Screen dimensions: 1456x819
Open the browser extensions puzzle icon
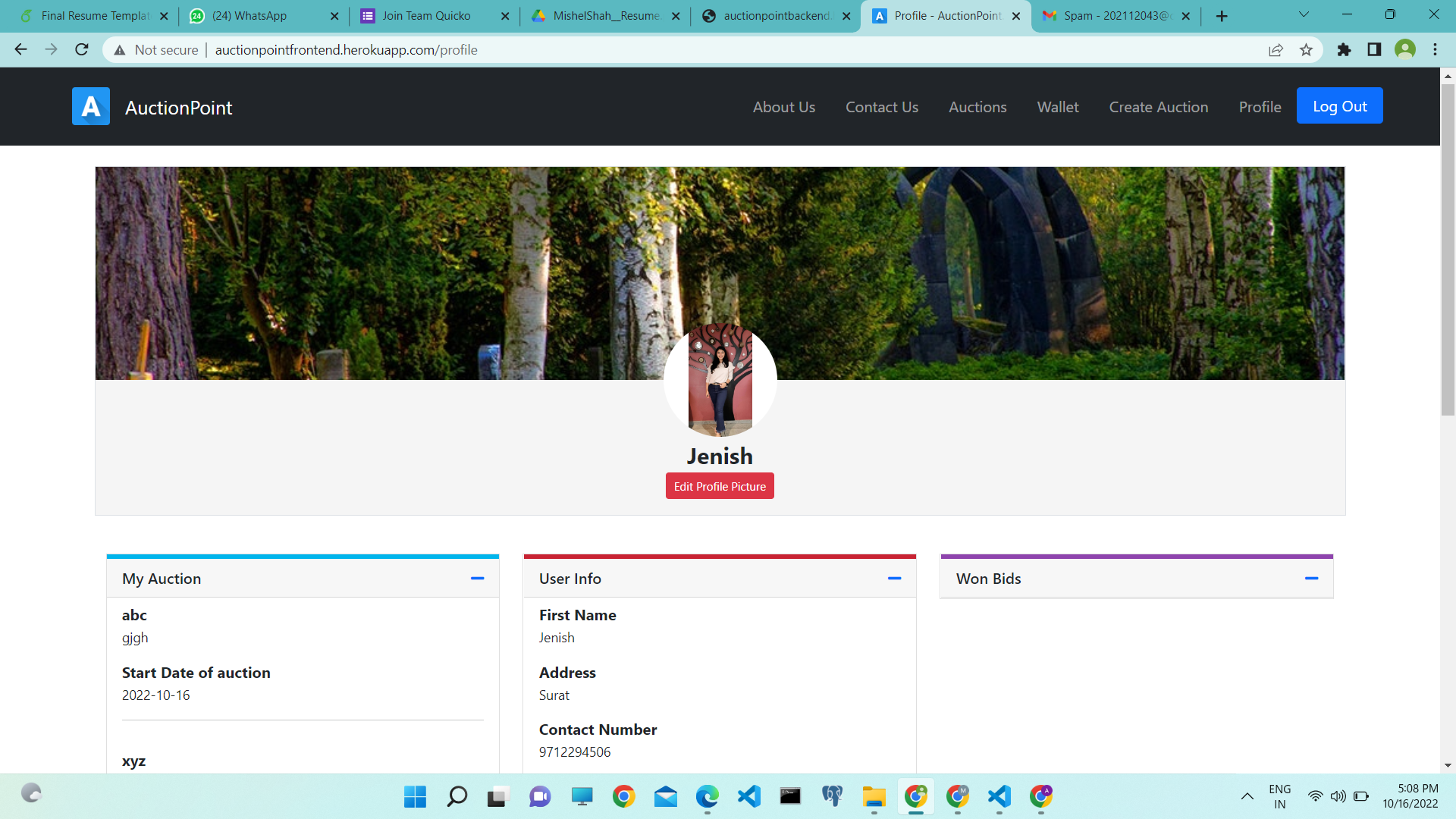[1344, 50]
